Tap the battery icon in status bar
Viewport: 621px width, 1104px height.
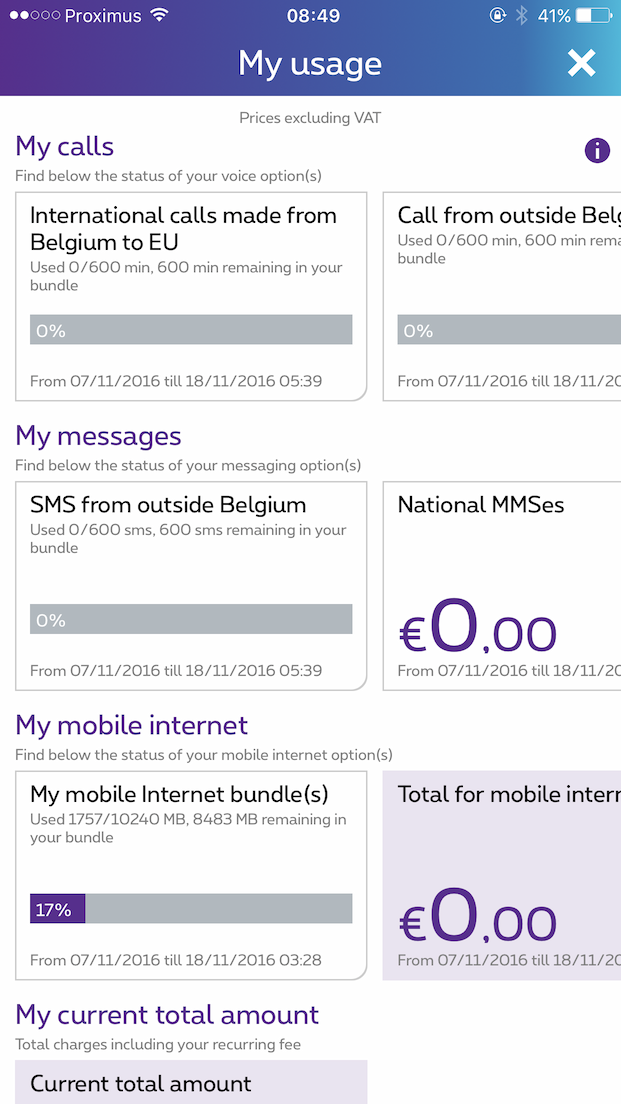(x=594, y=16)
